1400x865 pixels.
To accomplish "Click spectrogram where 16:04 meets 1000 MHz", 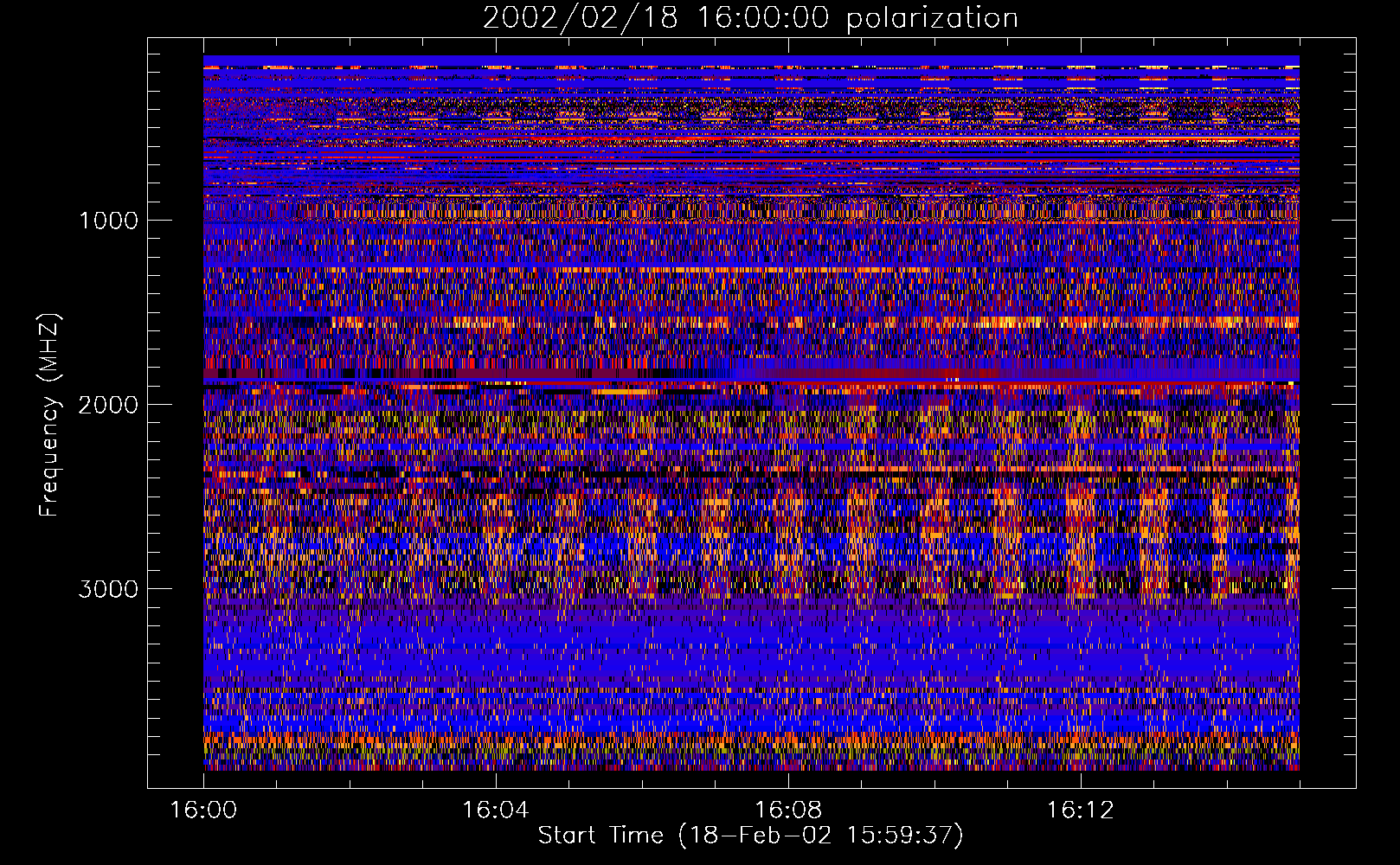I will tap(495, 220).
